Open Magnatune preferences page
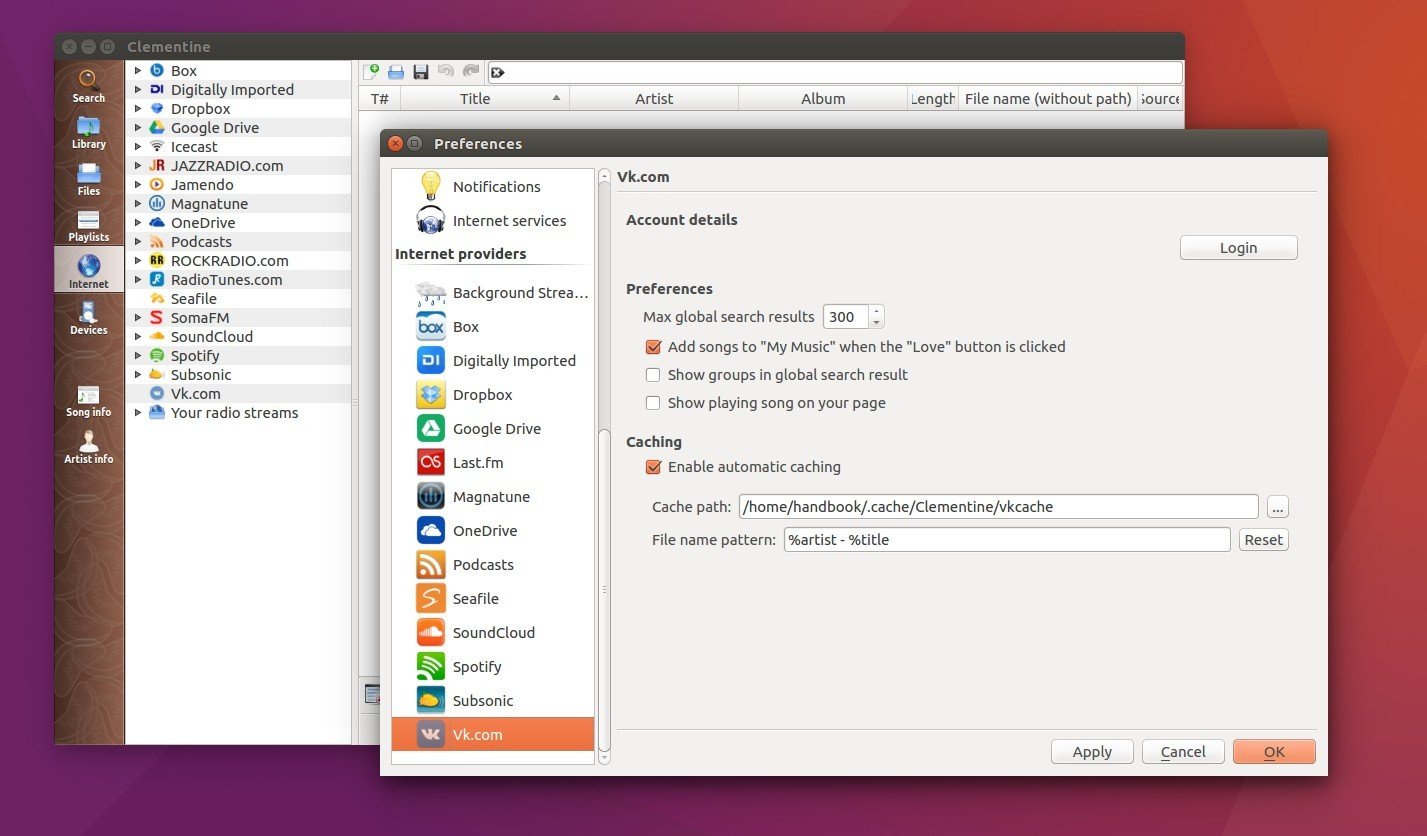The width and height of the screenshot is (1427, 836). point(493,497)
